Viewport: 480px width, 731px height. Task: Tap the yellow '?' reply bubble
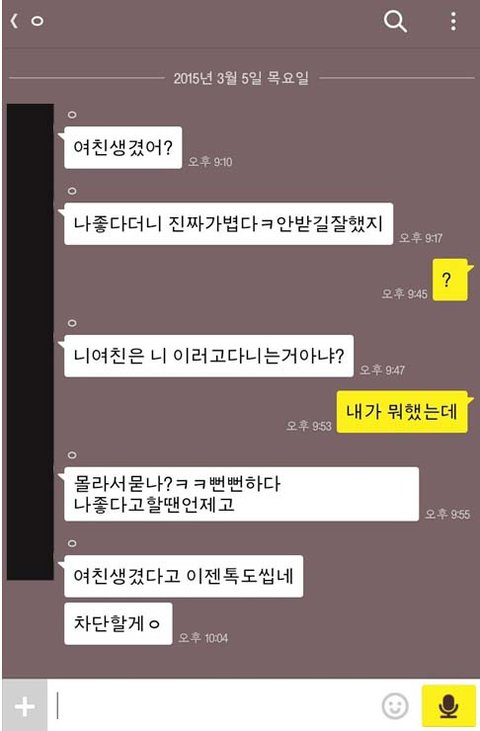click(x=450, y=280)
